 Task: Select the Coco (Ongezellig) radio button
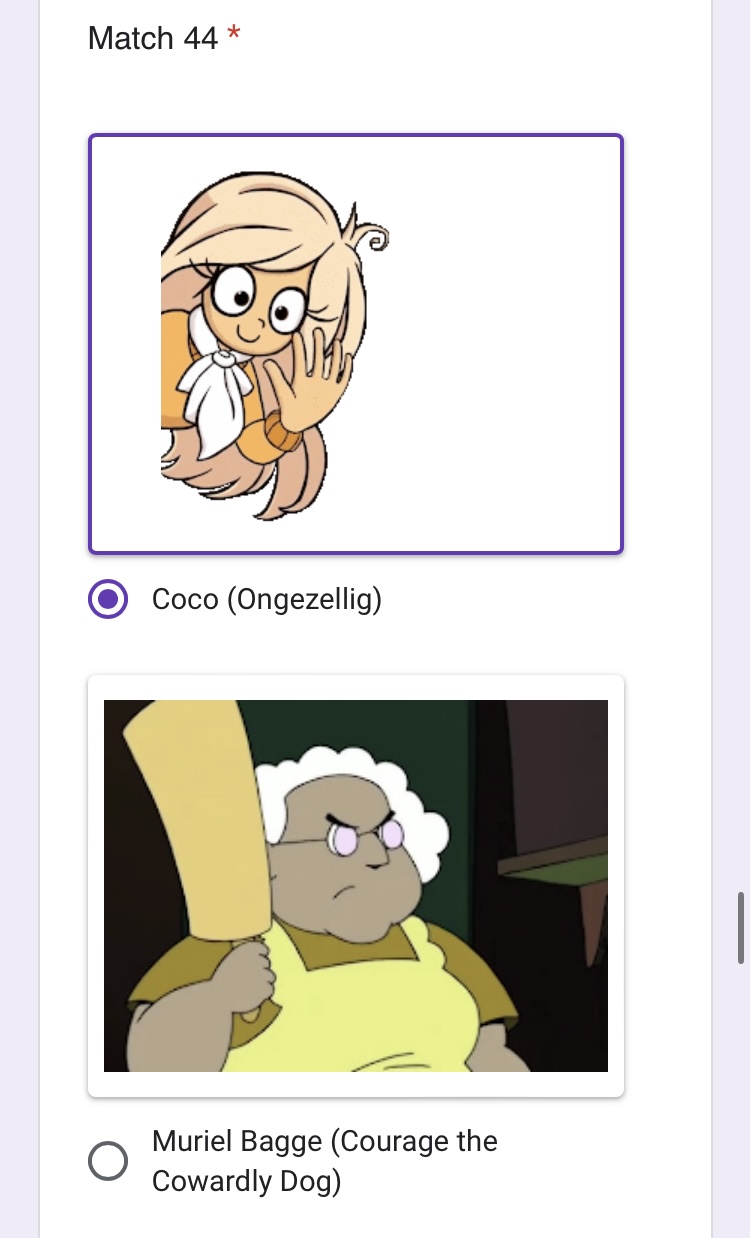click(108, 600)
